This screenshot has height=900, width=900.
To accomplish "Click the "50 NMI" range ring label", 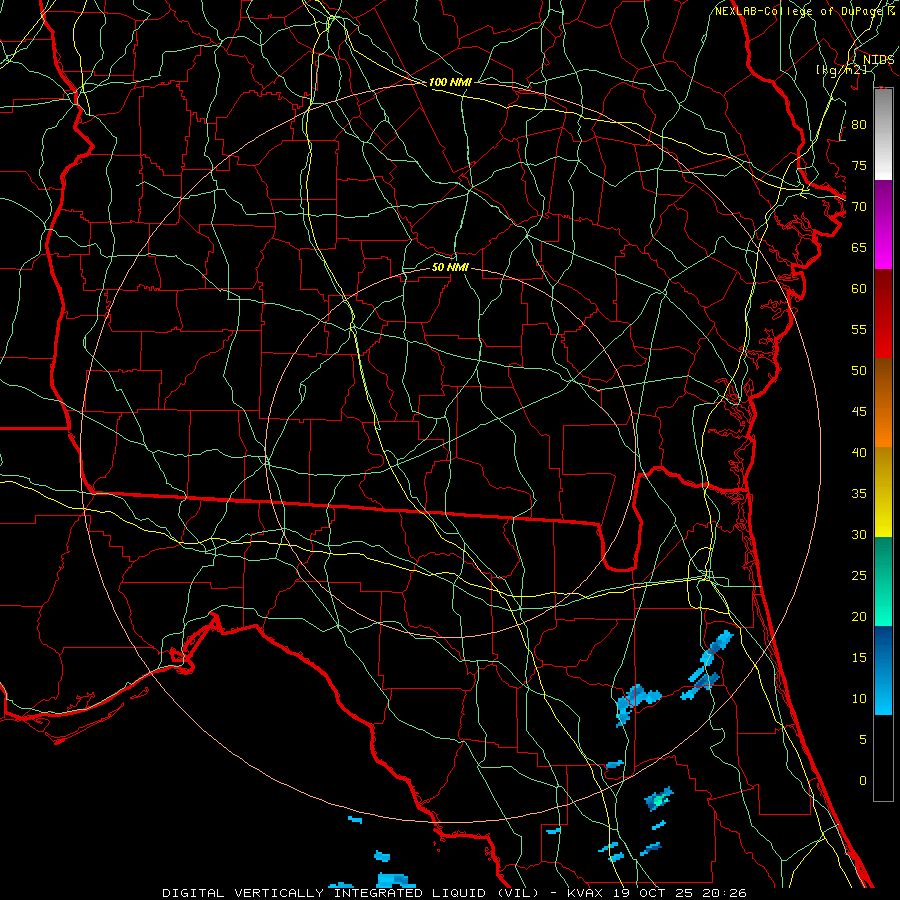I will coord(450,267).
